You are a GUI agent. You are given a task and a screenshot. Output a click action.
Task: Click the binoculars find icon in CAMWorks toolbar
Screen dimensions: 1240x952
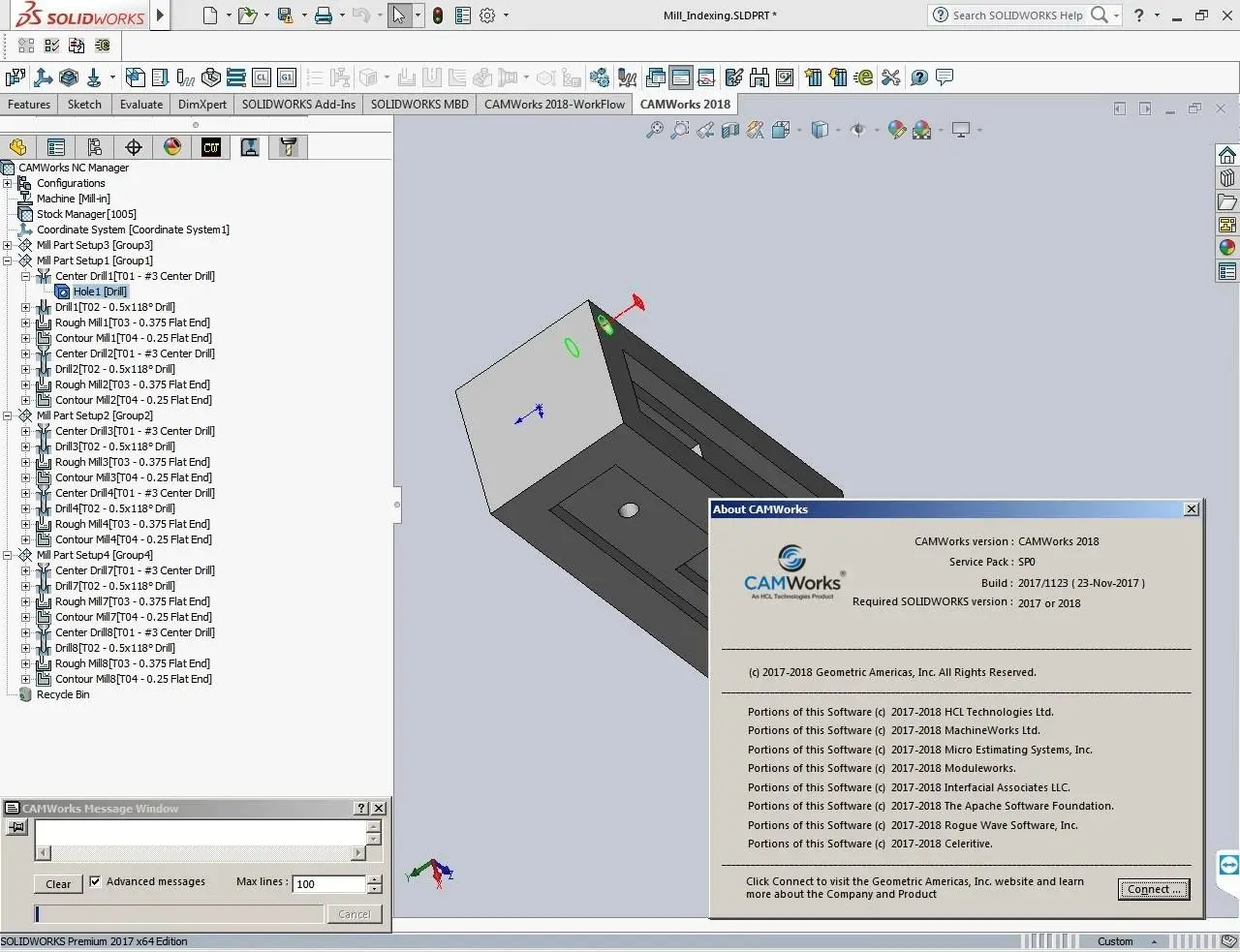pos(759,77)
